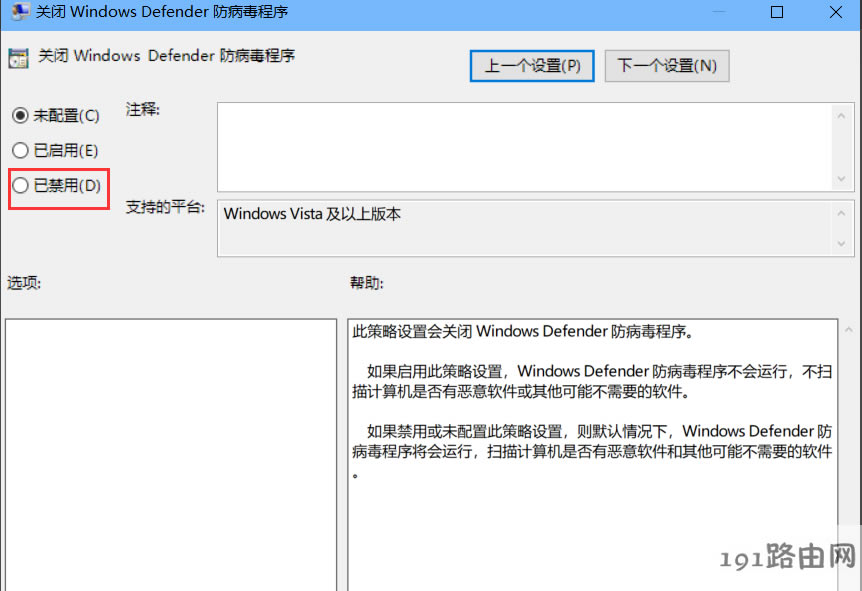Click the help paragraph starting 如果禁用或未配置此策略设置

592,451
